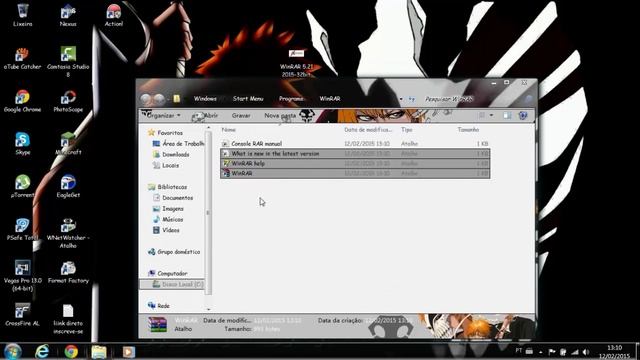Open Format Factory desktop icon
This screenshot has height=360, width=640.
click(68, 272)
